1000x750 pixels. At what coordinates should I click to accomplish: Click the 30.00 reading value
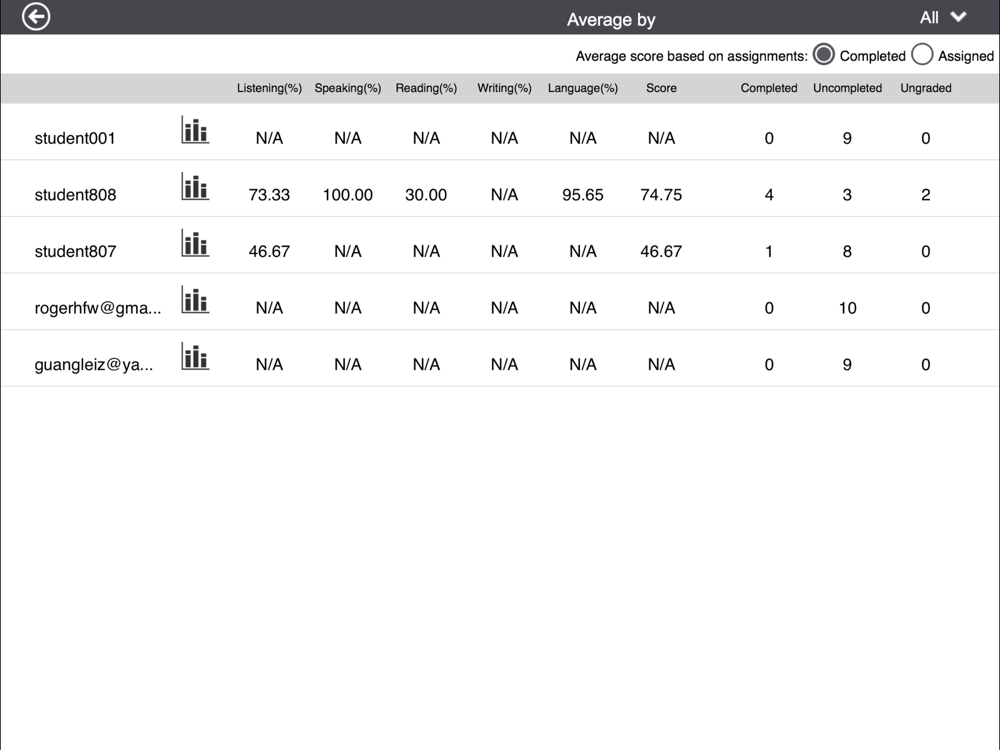point(426,195)
